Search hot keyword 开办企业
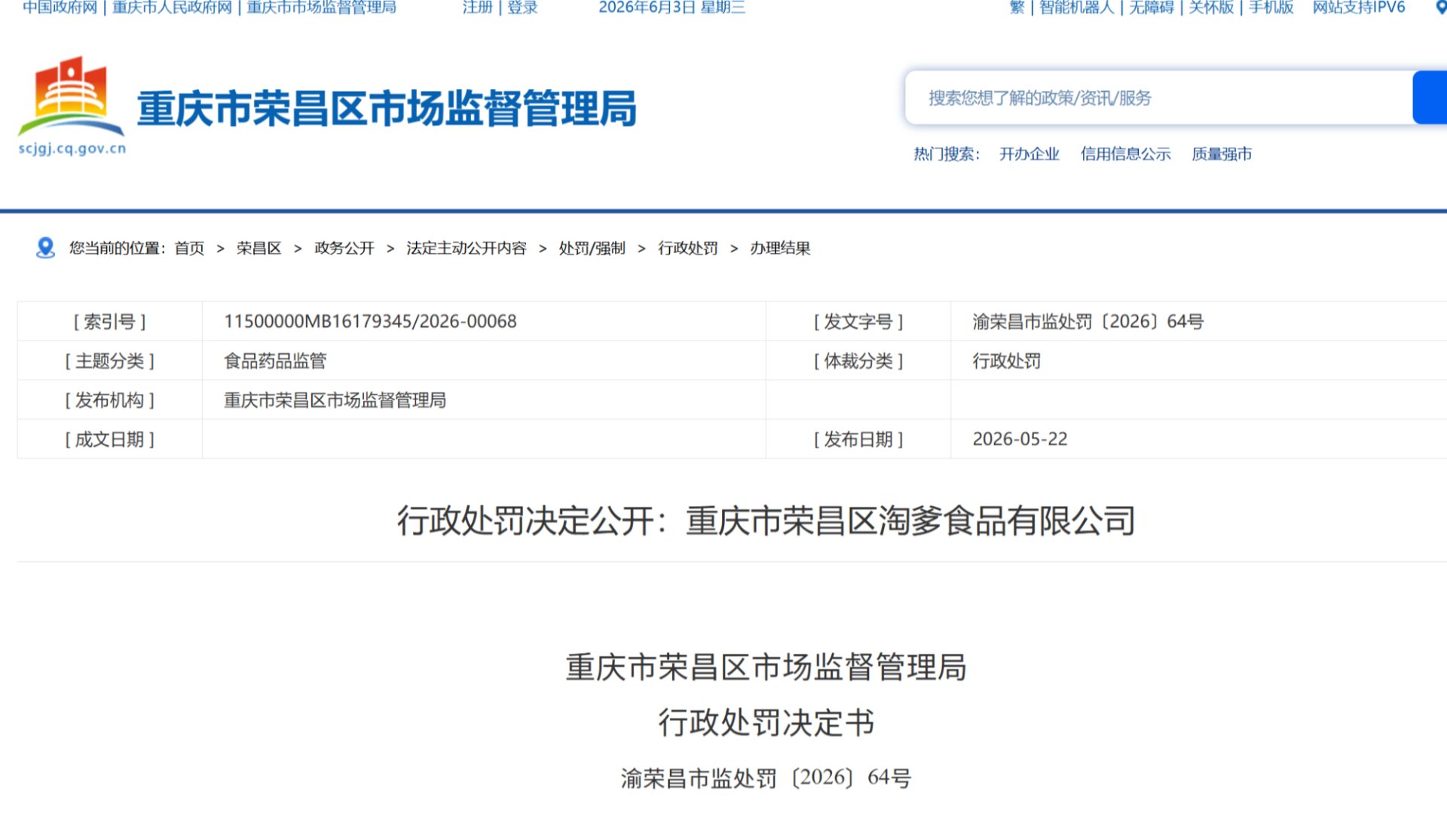The width and height of the screenshot is (1447, 840). click(1029, 154)
